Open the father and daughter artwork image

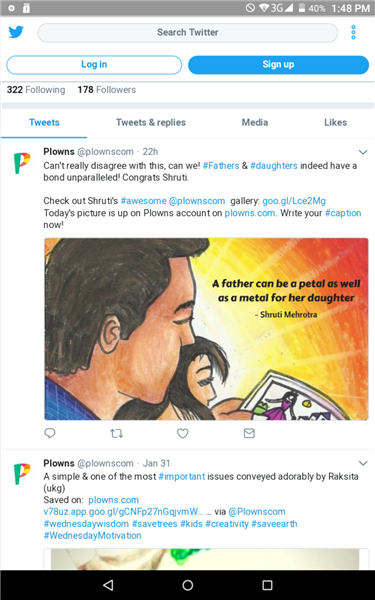click(206, 329)
